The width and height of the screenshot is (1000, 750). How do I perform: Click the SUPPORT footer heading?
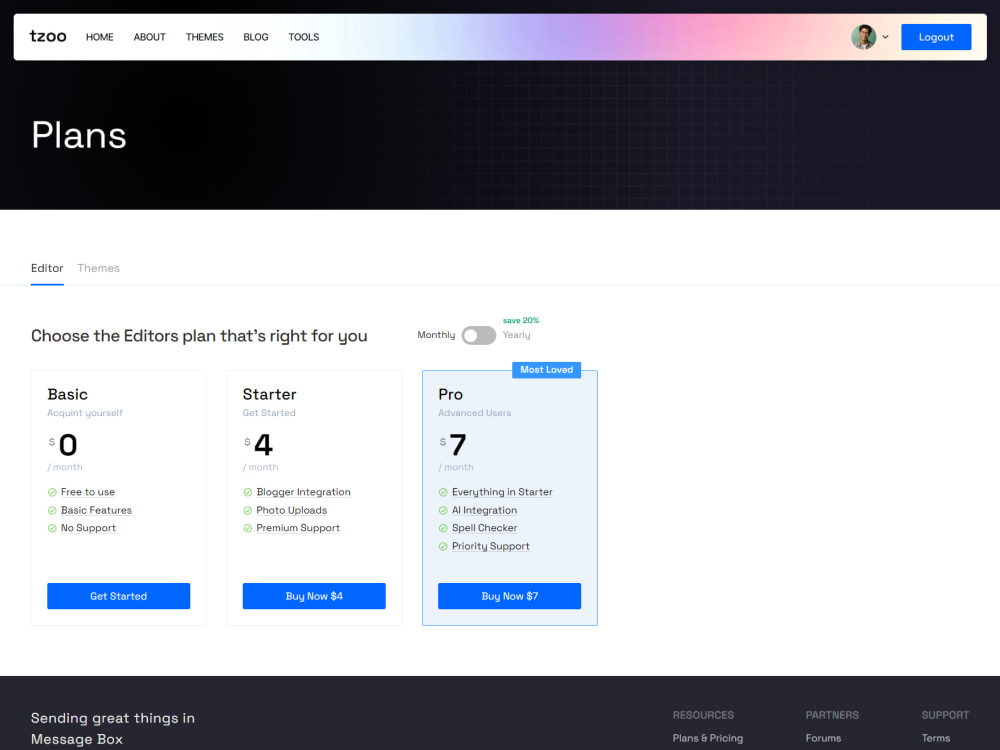pos(945,715)
